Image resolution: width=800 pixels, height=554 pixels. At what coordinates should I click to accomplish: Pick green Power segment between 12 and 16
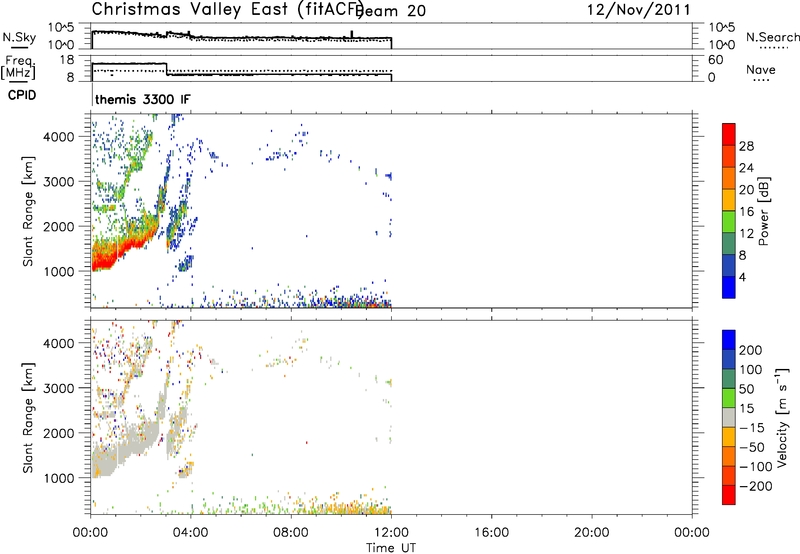(x=729, y=222)
